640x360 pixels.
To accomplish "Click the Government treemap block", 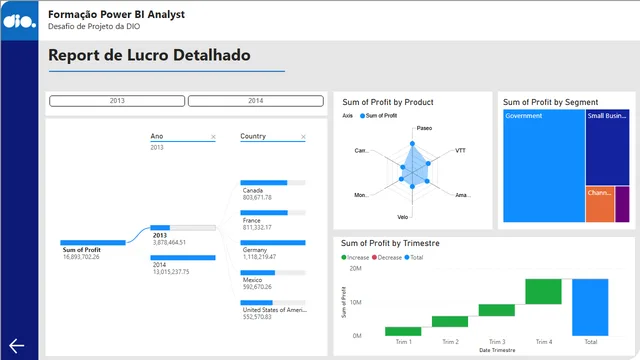I will [x=544, y=166].
